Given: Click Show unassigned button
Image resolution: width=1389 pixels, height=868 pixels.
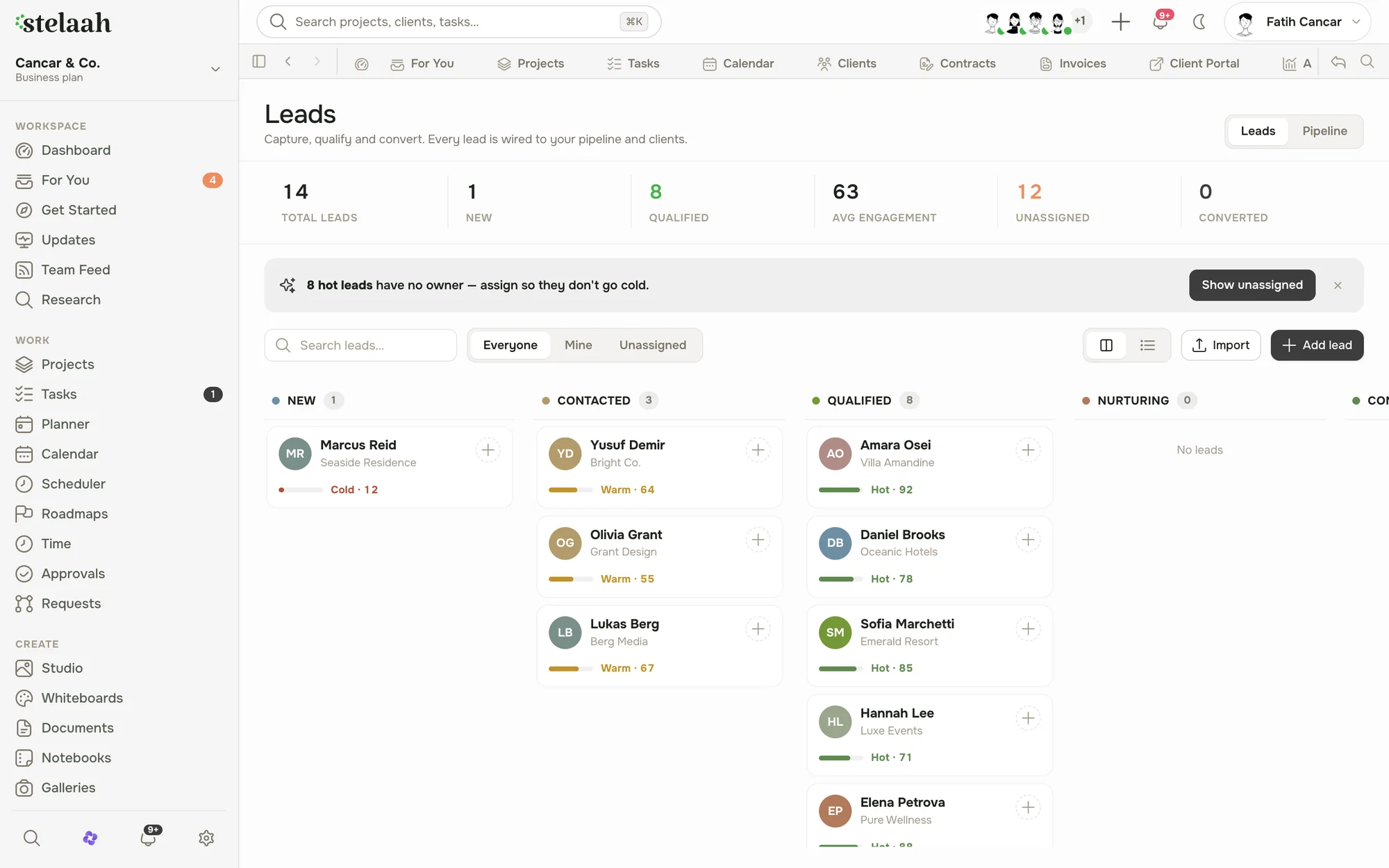Looking at the screenshot, I should pos(1252,285).
